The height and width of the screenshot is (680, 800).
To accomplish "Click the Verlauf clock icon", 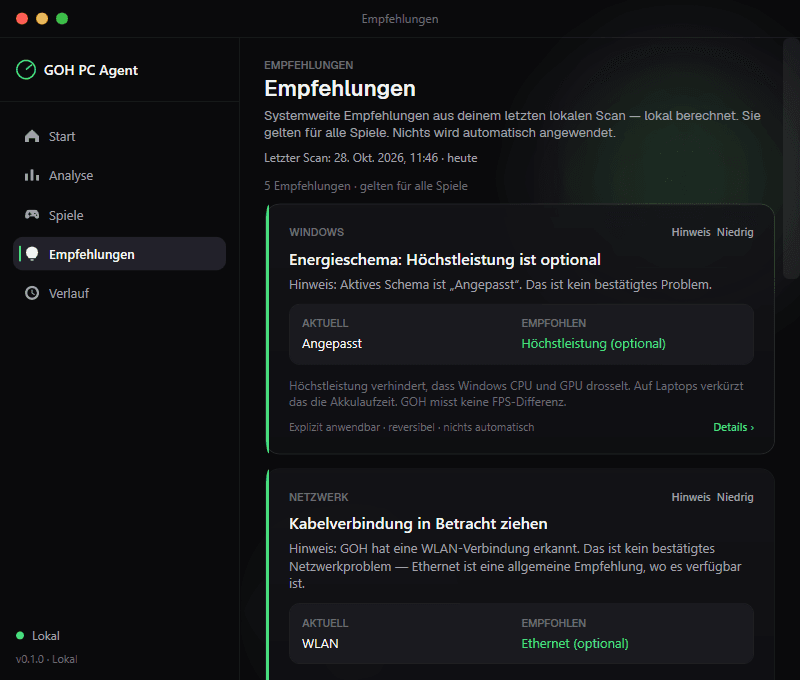I will click(32, 293).
